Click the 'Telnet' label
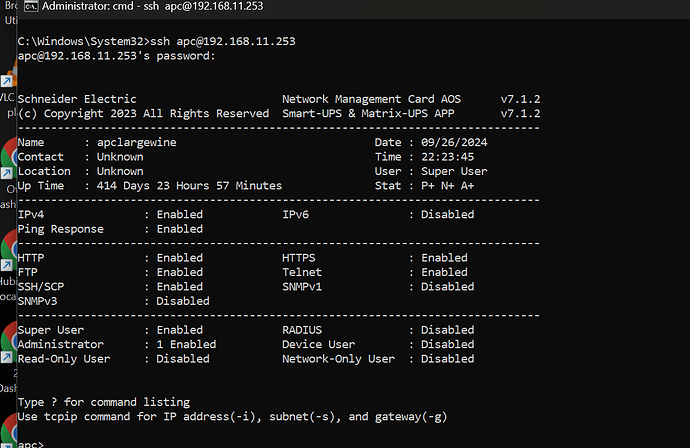690x448 pixels. pyautogui.click(x=302, y=272)
